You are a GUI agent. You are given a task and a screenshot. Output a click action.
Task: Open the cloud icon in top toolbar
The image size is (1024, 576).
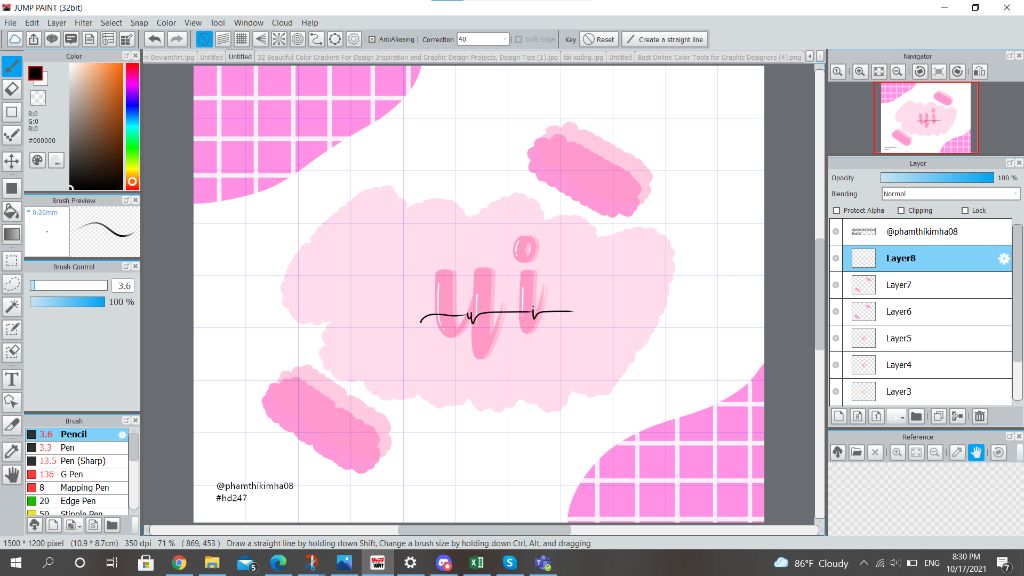tap(14, 39)
